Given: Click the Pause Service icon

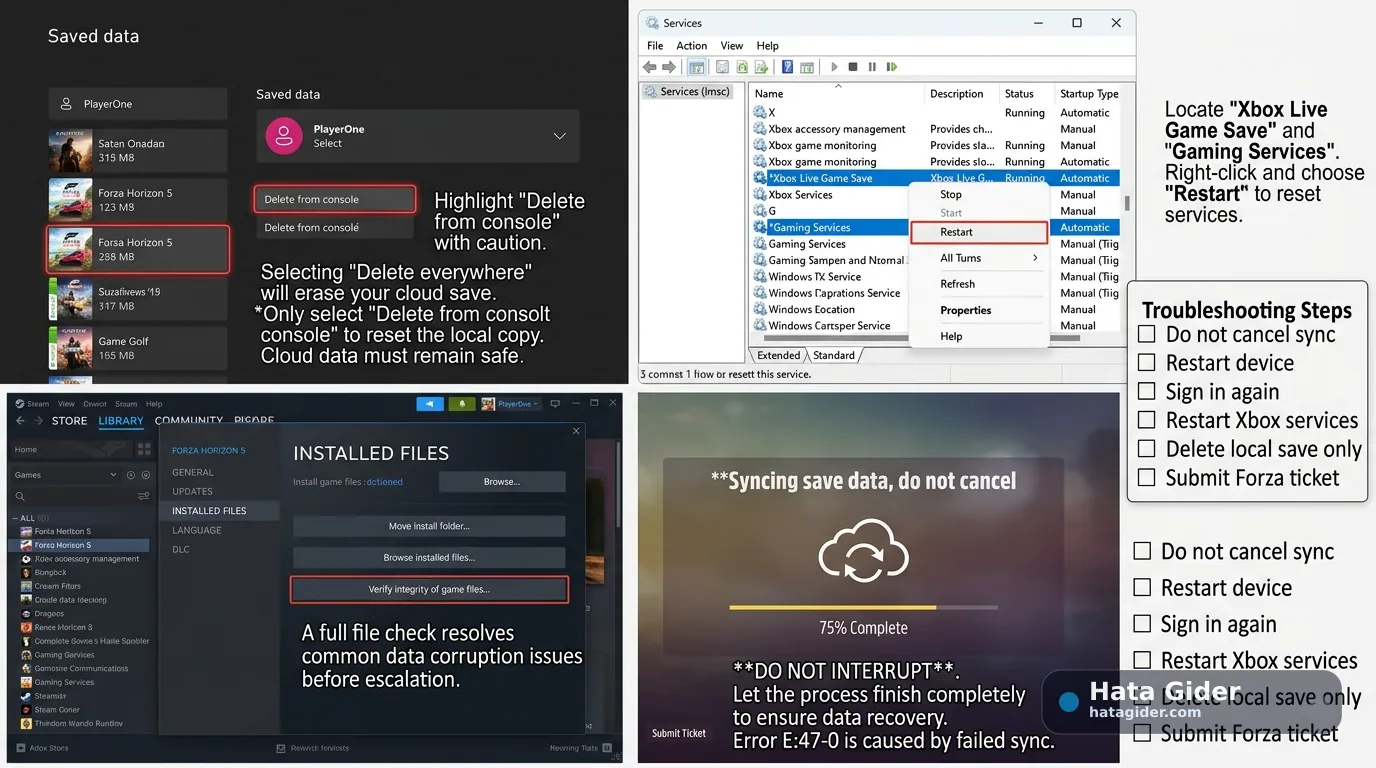Looking at the screenshot, I should (872, 67).
